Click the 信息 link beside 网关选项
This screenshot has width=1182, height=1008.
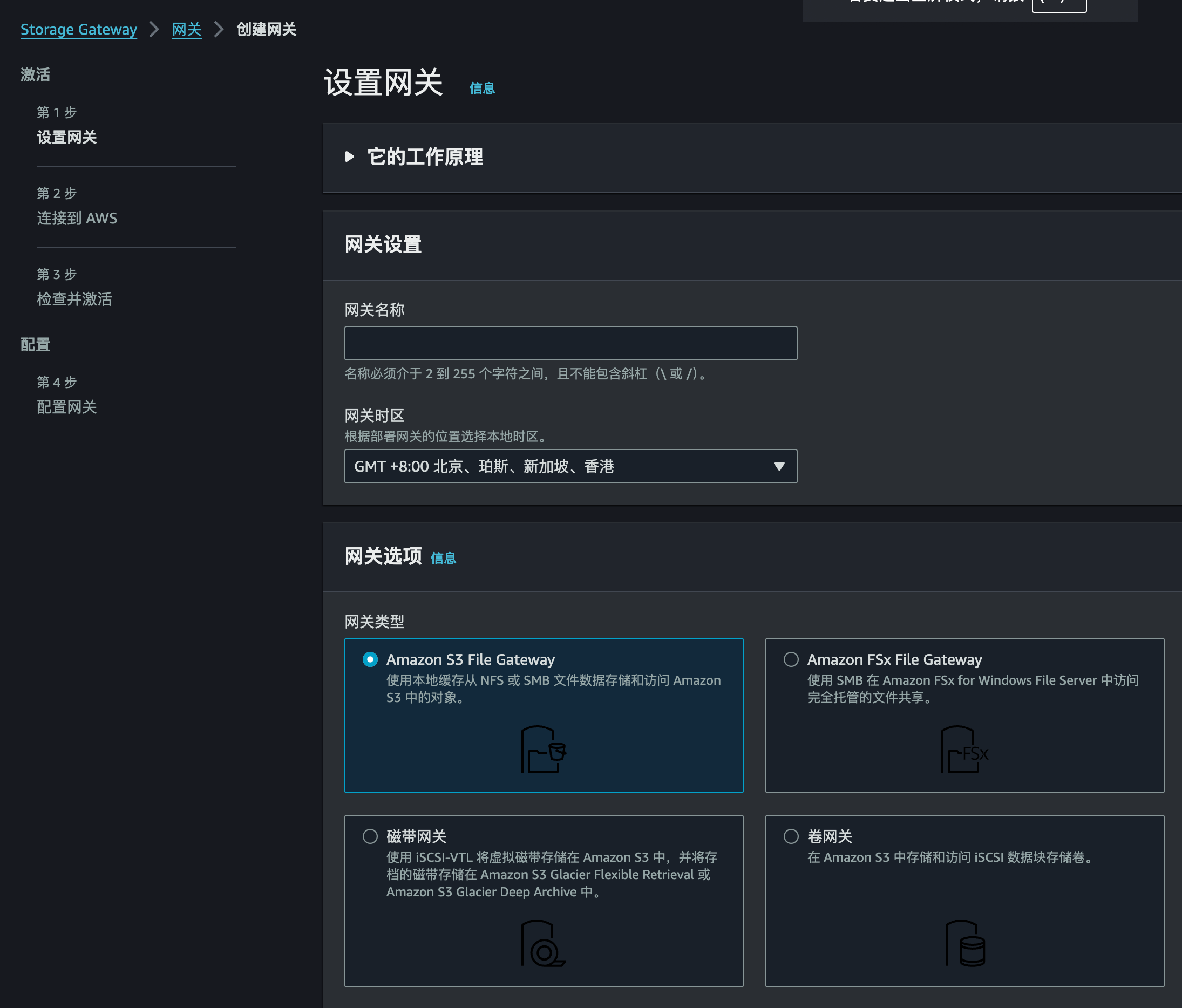click(x=443, y=558)
